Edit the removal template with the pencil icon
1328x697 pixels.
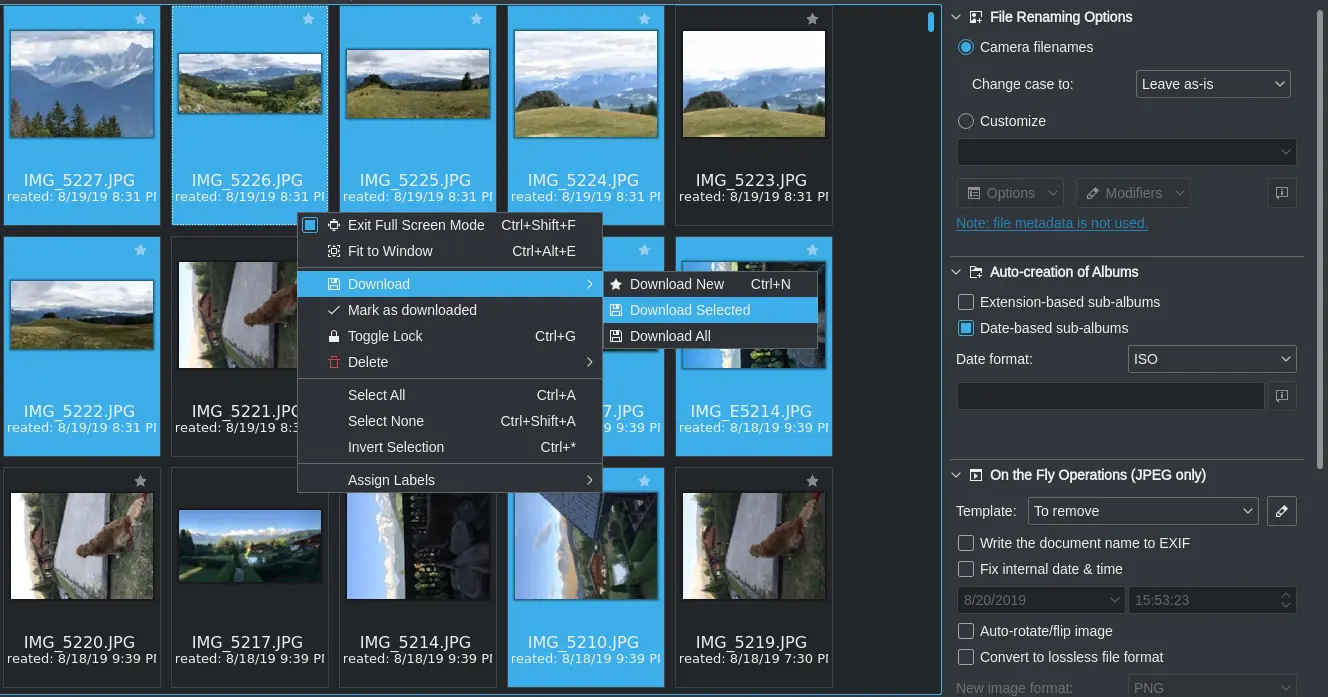1281,511
